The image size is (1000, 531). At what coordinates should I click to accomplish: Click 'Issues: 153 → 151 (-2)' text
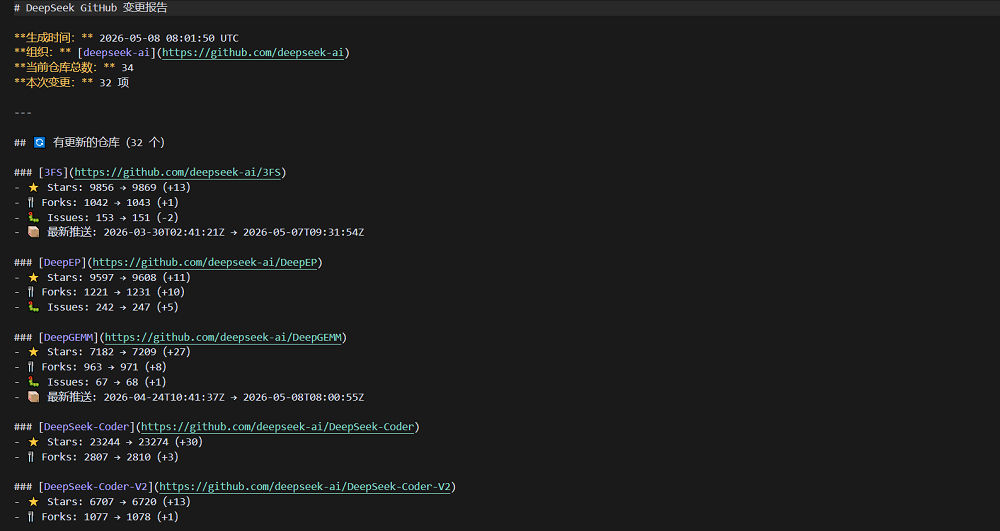113,217
